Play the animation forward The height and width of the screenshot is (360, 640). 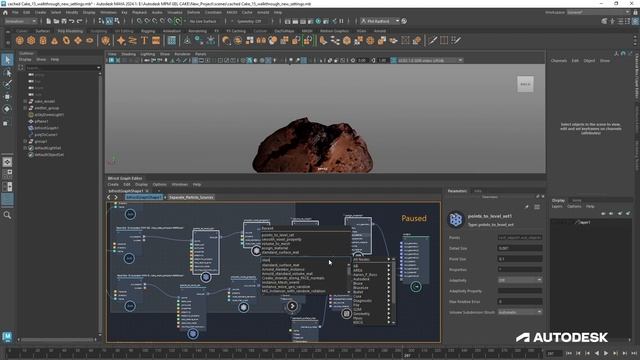pyautogui.click(x=606, y=353)
